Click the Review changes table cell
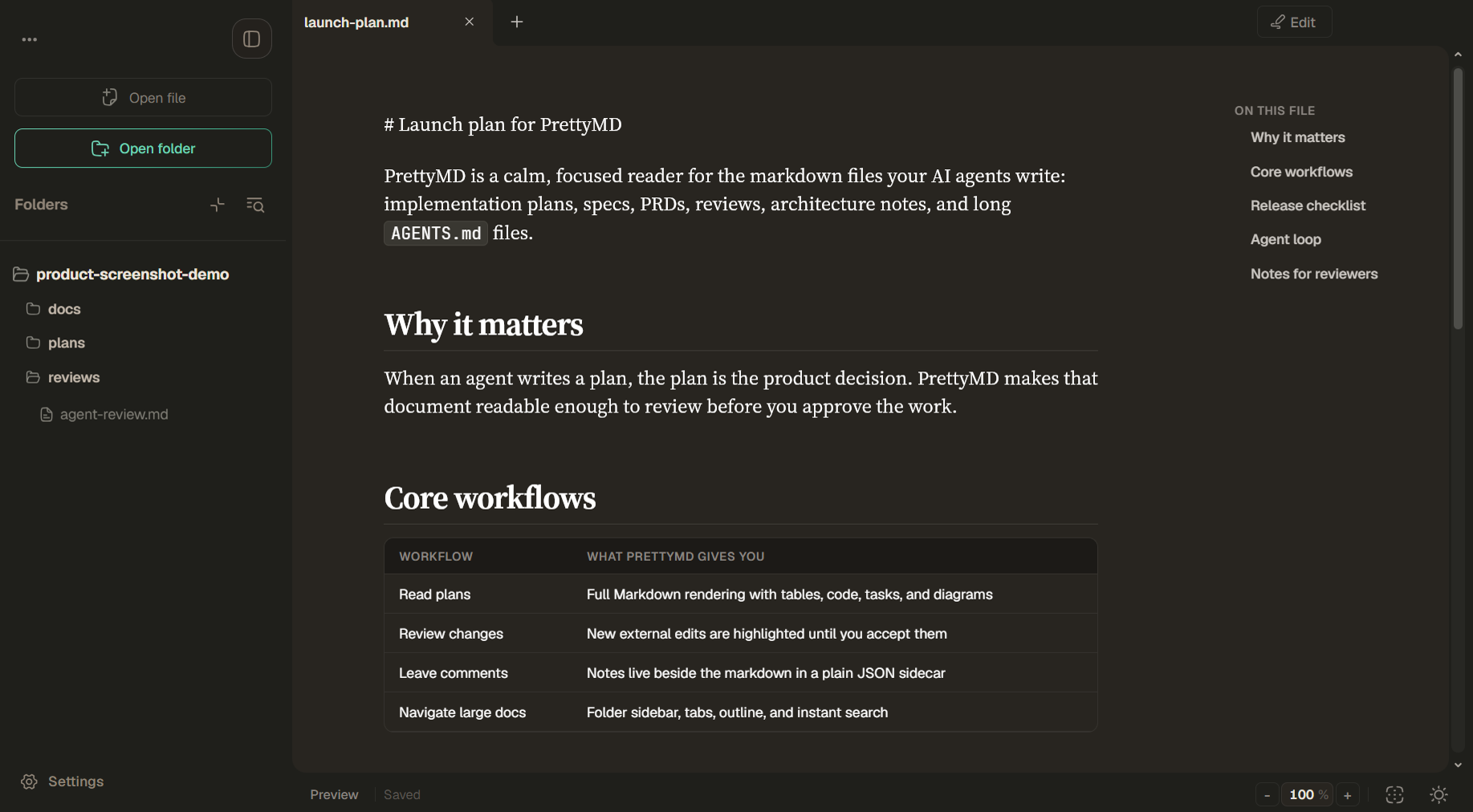This screenshot has height=812, width=1473. (x=451, y=634)
